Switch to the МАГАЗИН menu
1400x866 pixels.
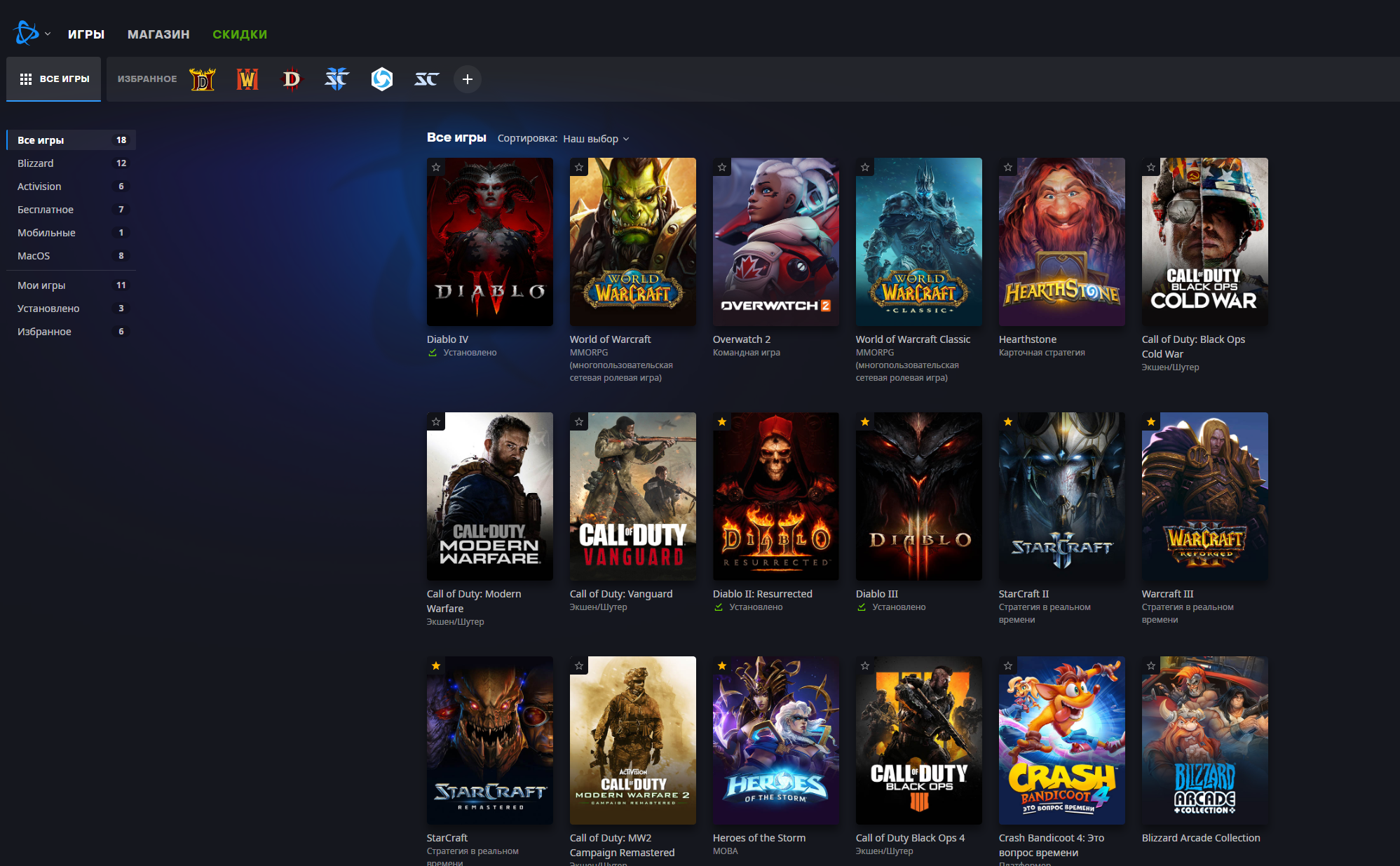[x=158, y=34]
